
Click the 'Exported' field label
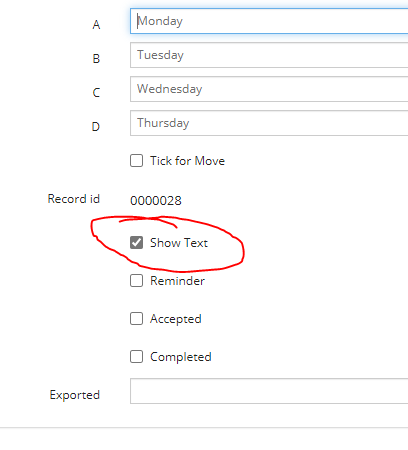75,395
